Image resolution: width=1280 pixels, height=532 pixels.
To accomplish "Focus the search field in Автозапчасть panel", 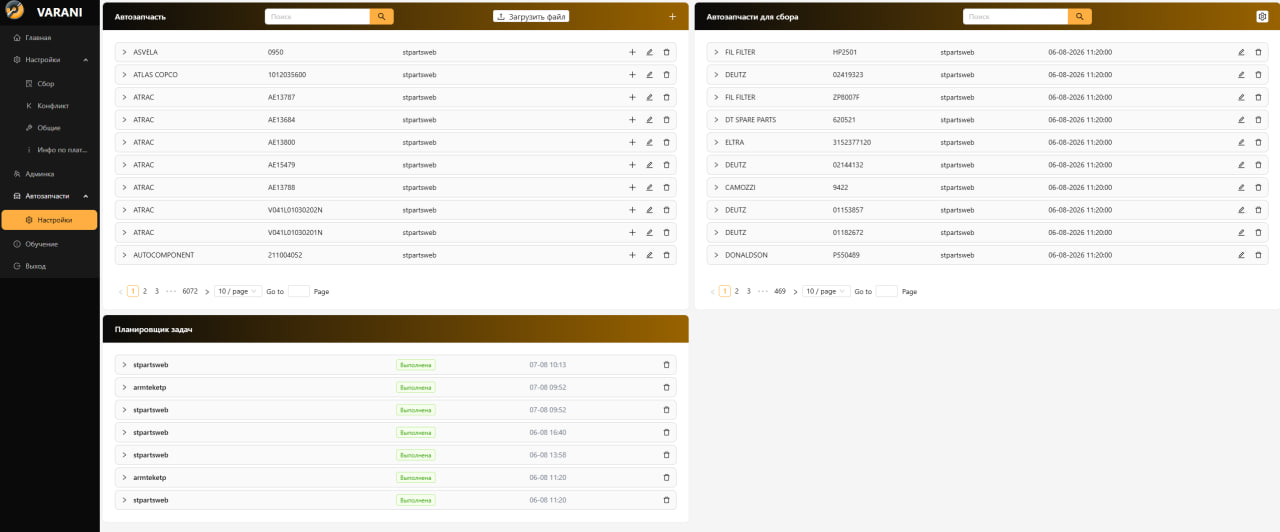I will click(317, 17).
